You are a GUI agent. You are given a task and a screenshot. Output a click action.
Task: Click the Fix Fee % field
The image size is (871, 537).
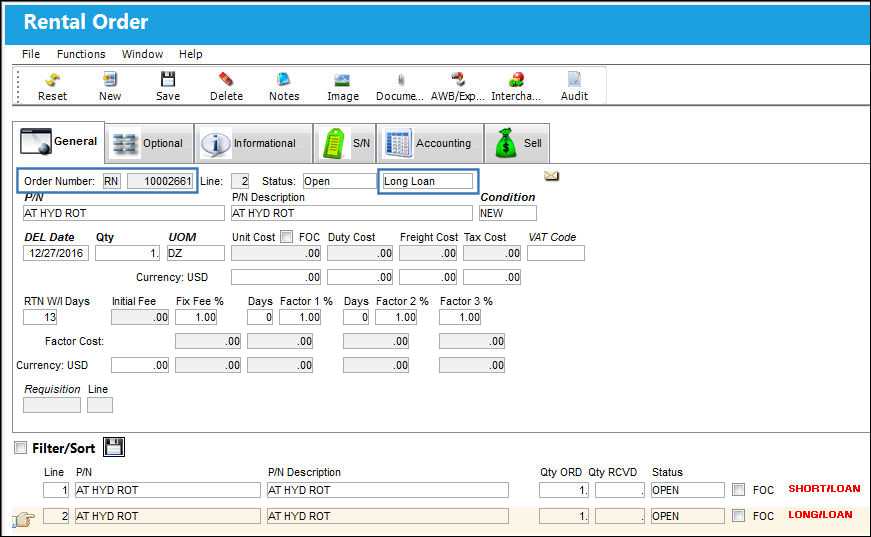coord(196,317)
